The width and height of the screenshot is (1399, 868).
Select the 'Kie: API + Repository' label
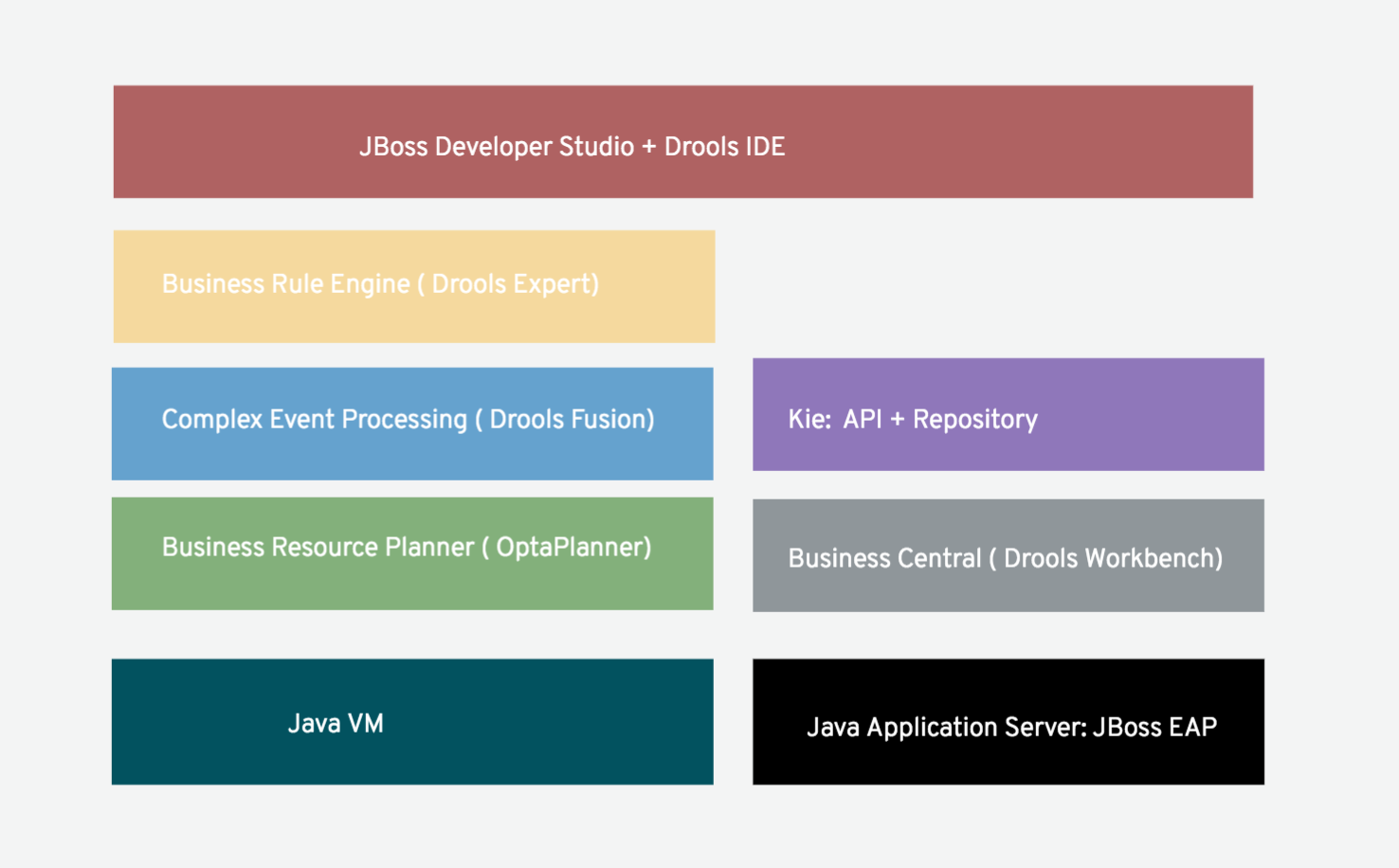[913, 420]
